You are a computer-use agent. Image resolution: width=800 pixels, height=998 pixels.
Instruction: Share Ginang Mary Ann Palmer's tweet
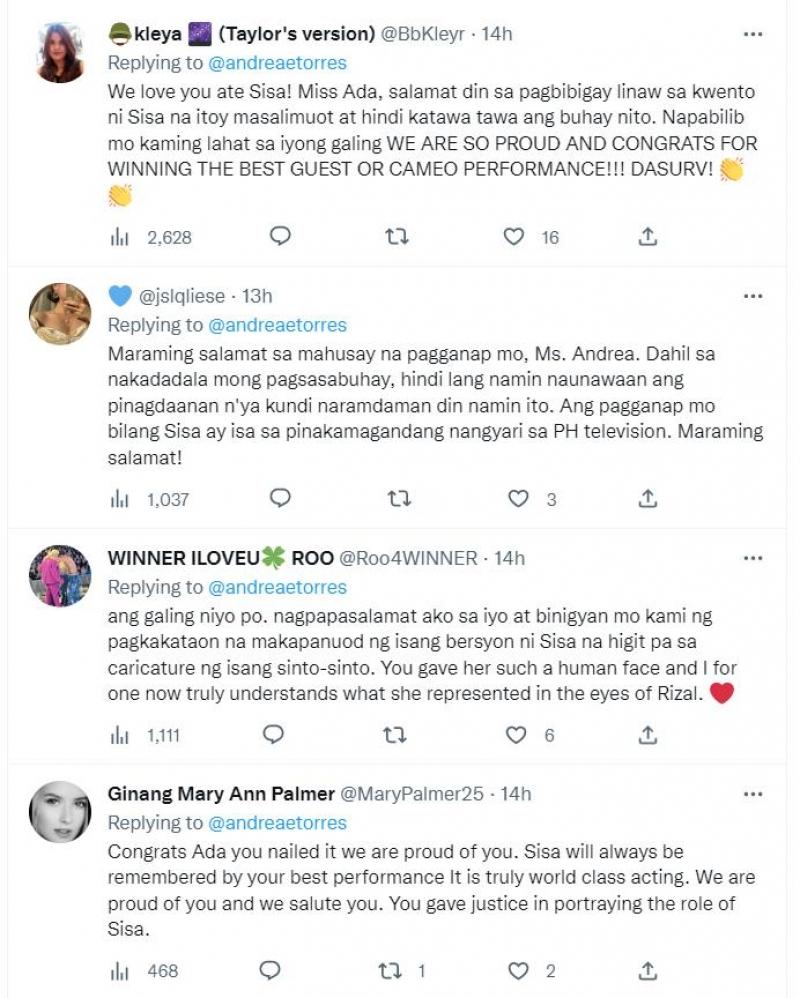click(647, 970)
